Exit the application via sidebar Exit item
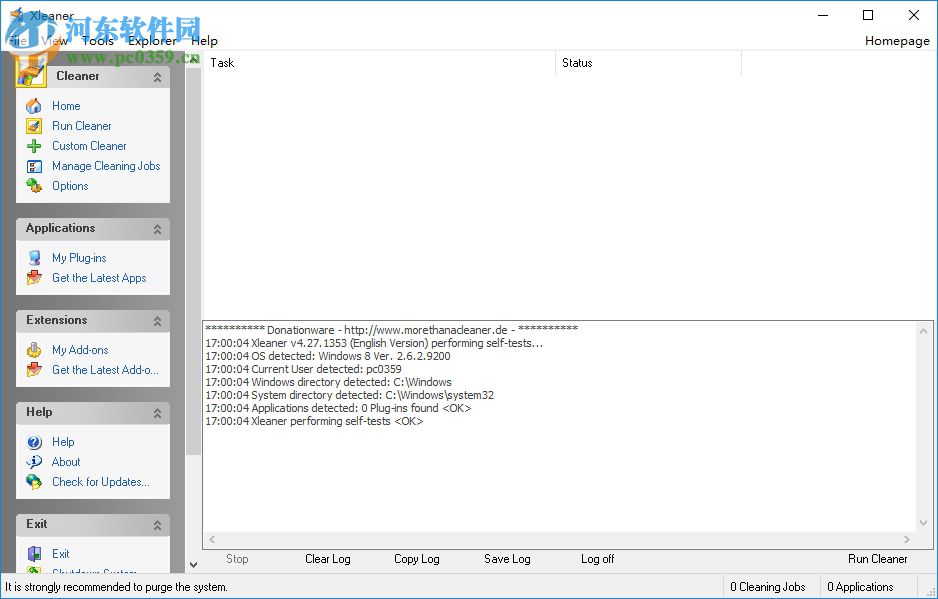 pos(60,553)
